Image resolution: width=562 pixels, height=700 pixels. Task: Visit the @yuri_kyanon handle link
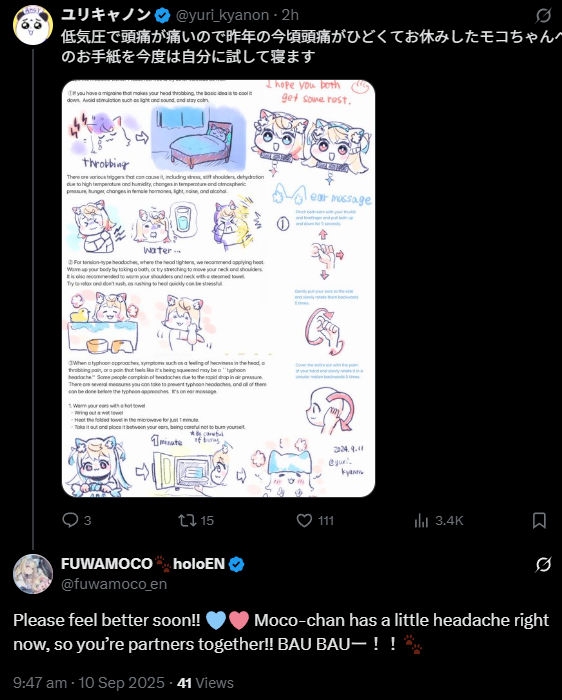pyautogui.click(x=222, y=16)
